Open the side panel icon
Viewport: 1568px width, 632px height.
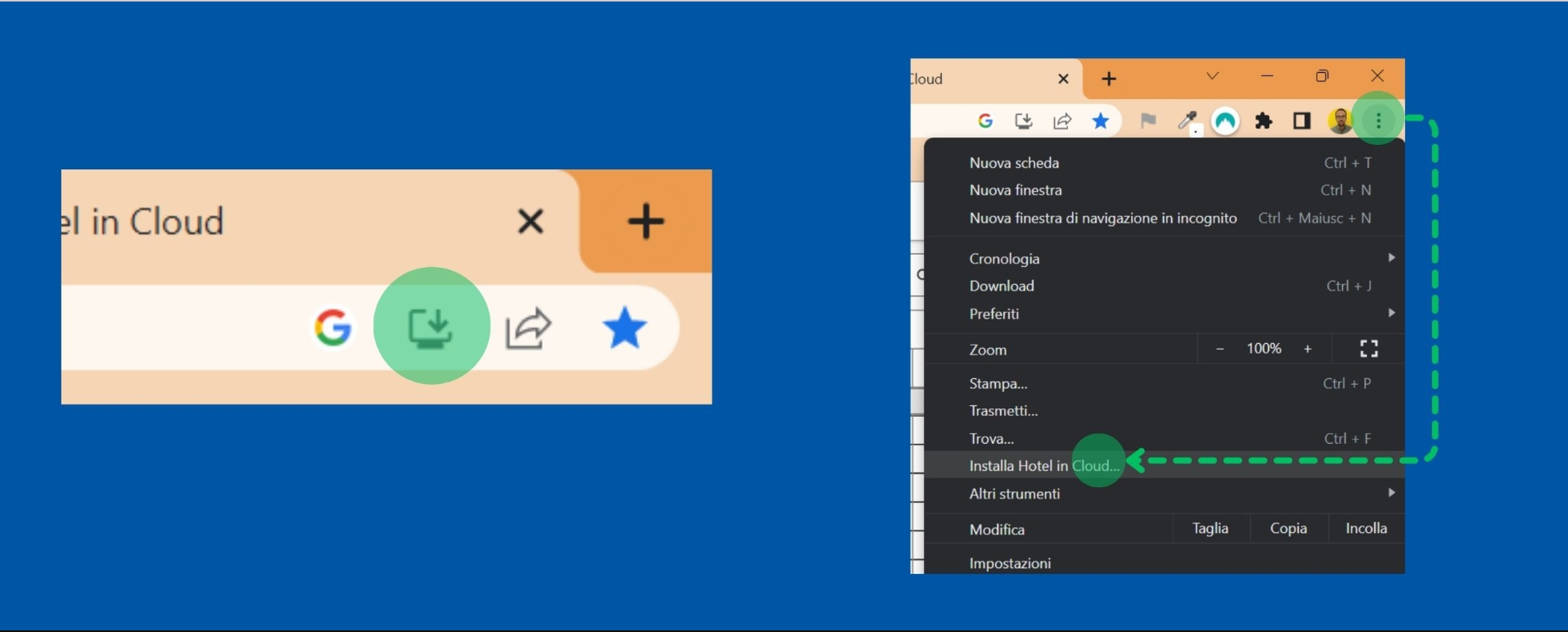pyautogui.click(x=1301, y=121)
